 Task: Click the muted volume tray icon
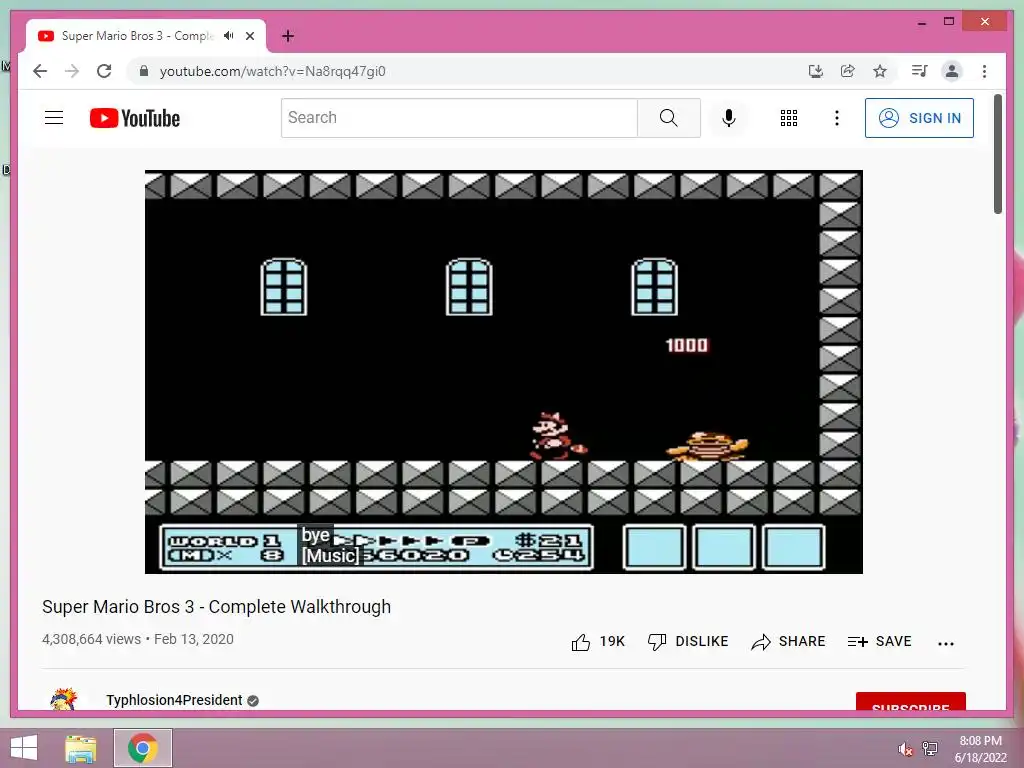(905, 748)
